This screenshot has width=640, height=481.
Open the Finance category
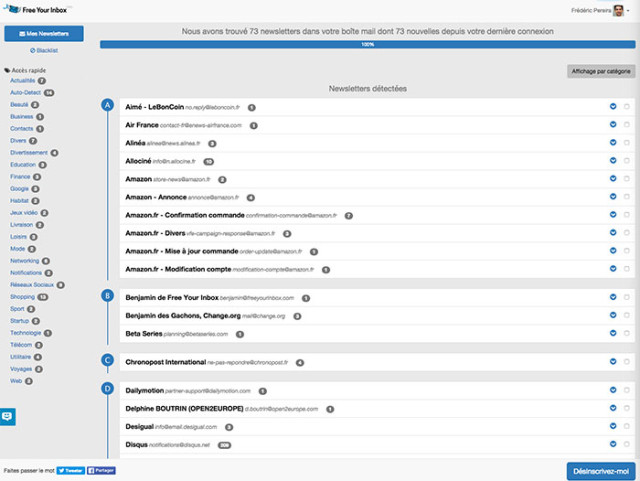pyautogui.click(x=20, y=176)
